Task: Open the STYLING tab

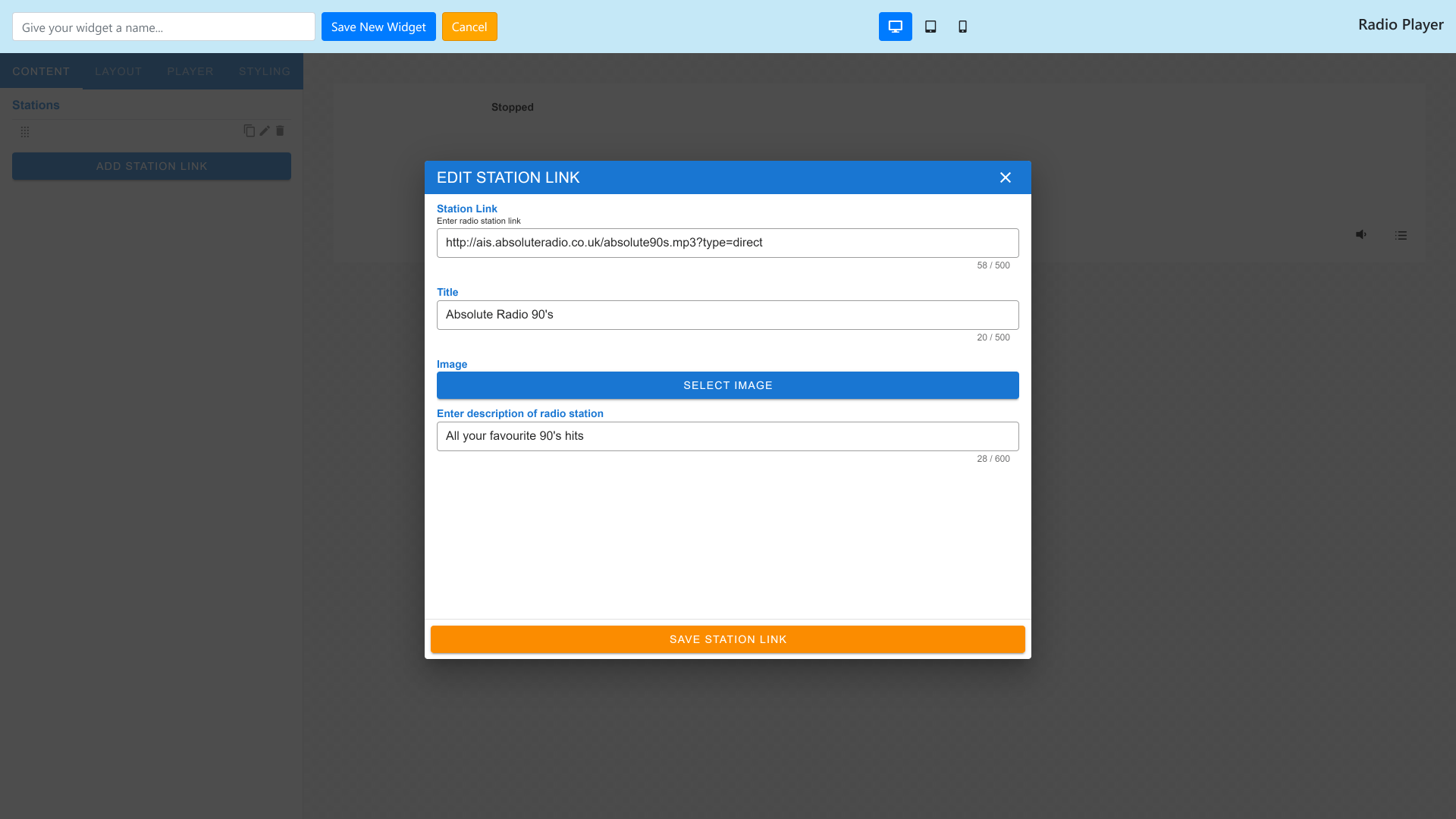Action: coord(265,71)
